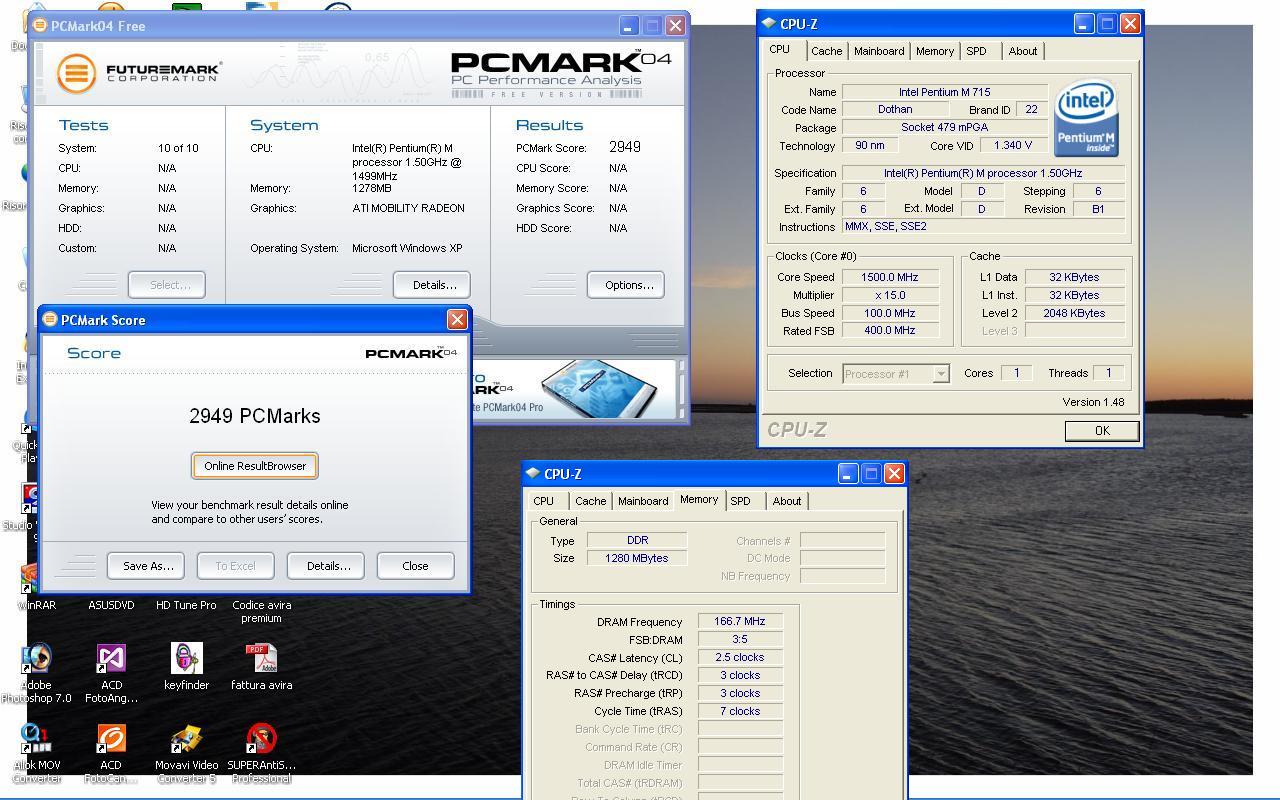This screenshot has width=1280, height=800.
Task: Click the Multiplier x 15.0 value
Action: click(x=889, y=295)
